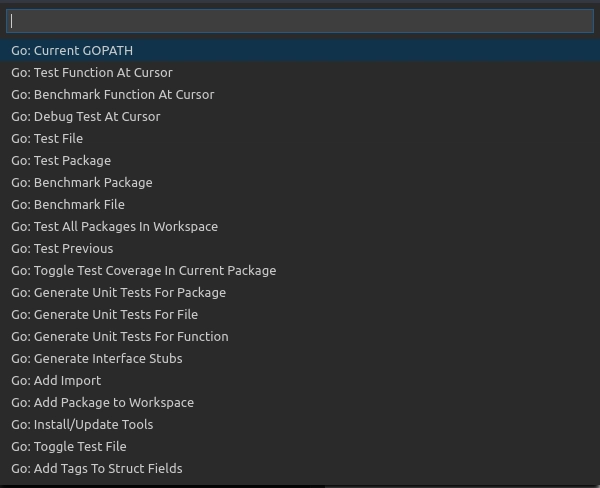Choose Go: Benchmark Function At Cursor
The height and width of the screenshot is (488, 600).
(300, 95)
